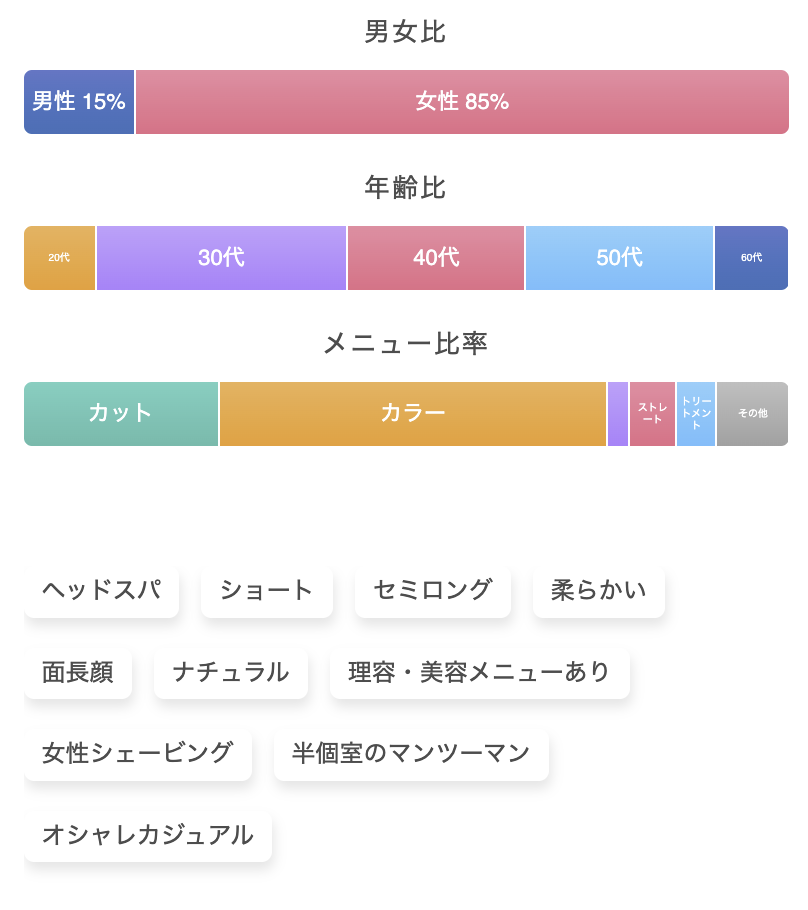Click the unlabeled purple menu segment
The image size is (808, 910).
pyautogui.click(x=618, y=414)
